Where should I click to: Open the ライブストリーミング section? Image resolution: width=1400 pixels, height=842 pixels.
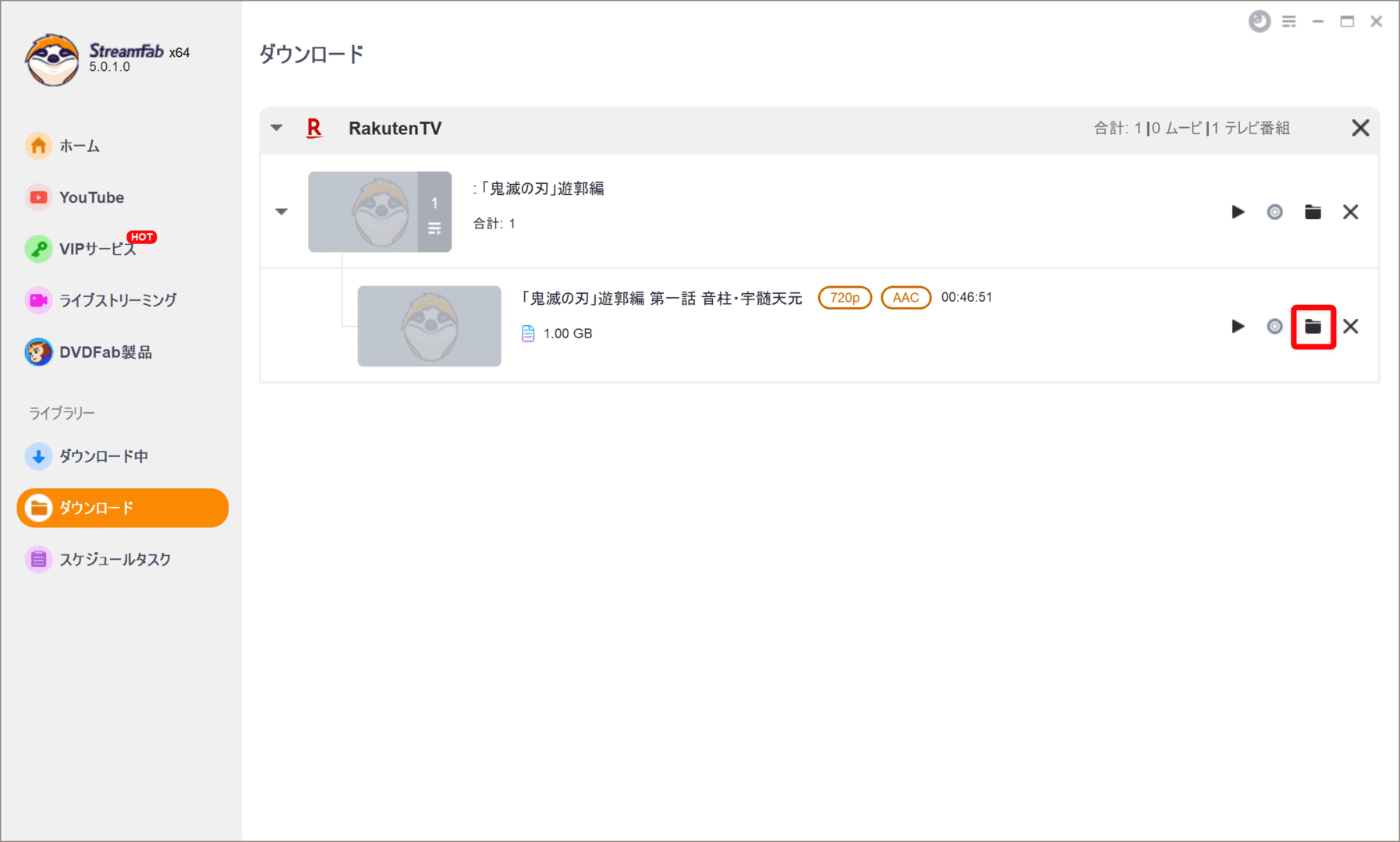[x=119, y=300]
